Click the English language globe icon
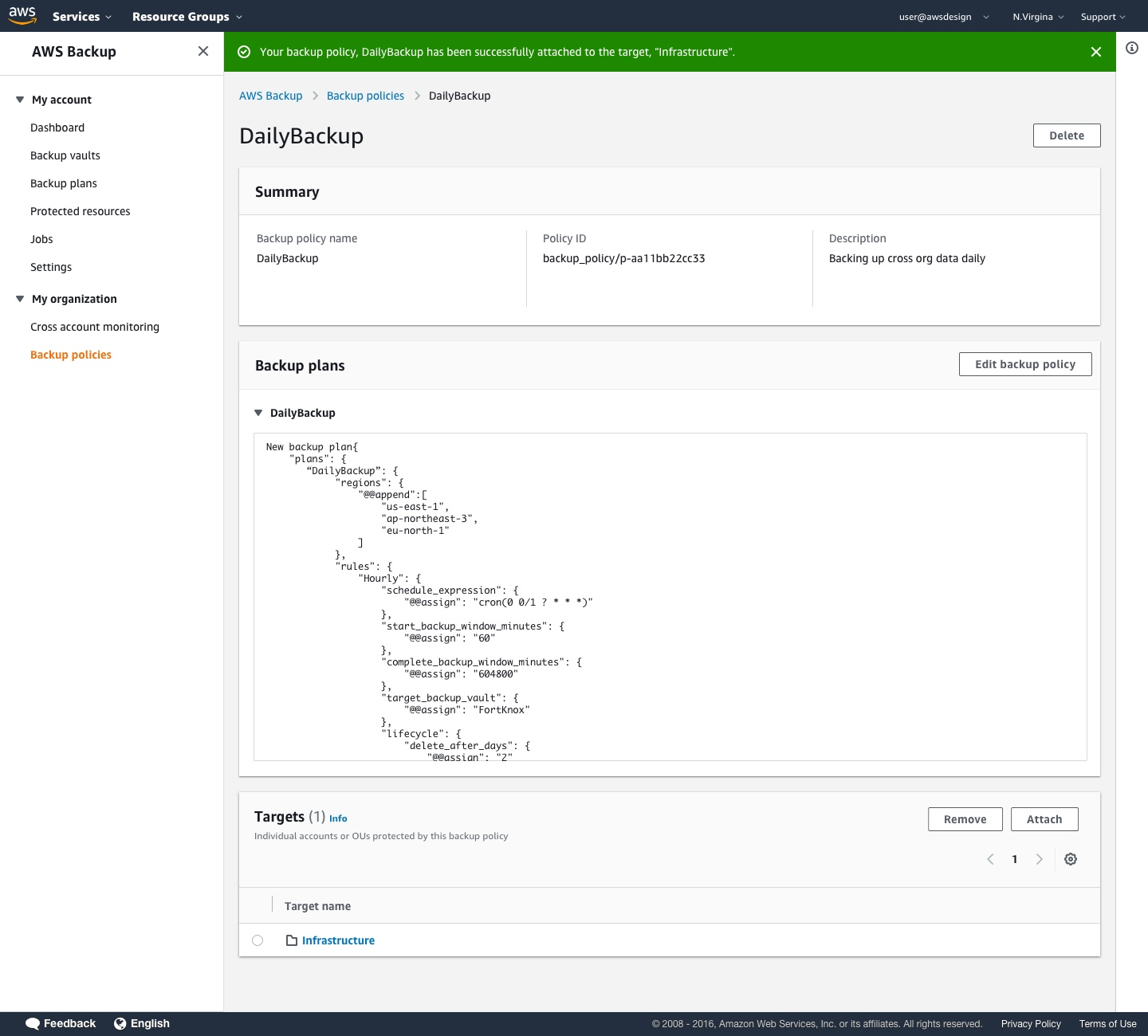 tap(120, 1024)
